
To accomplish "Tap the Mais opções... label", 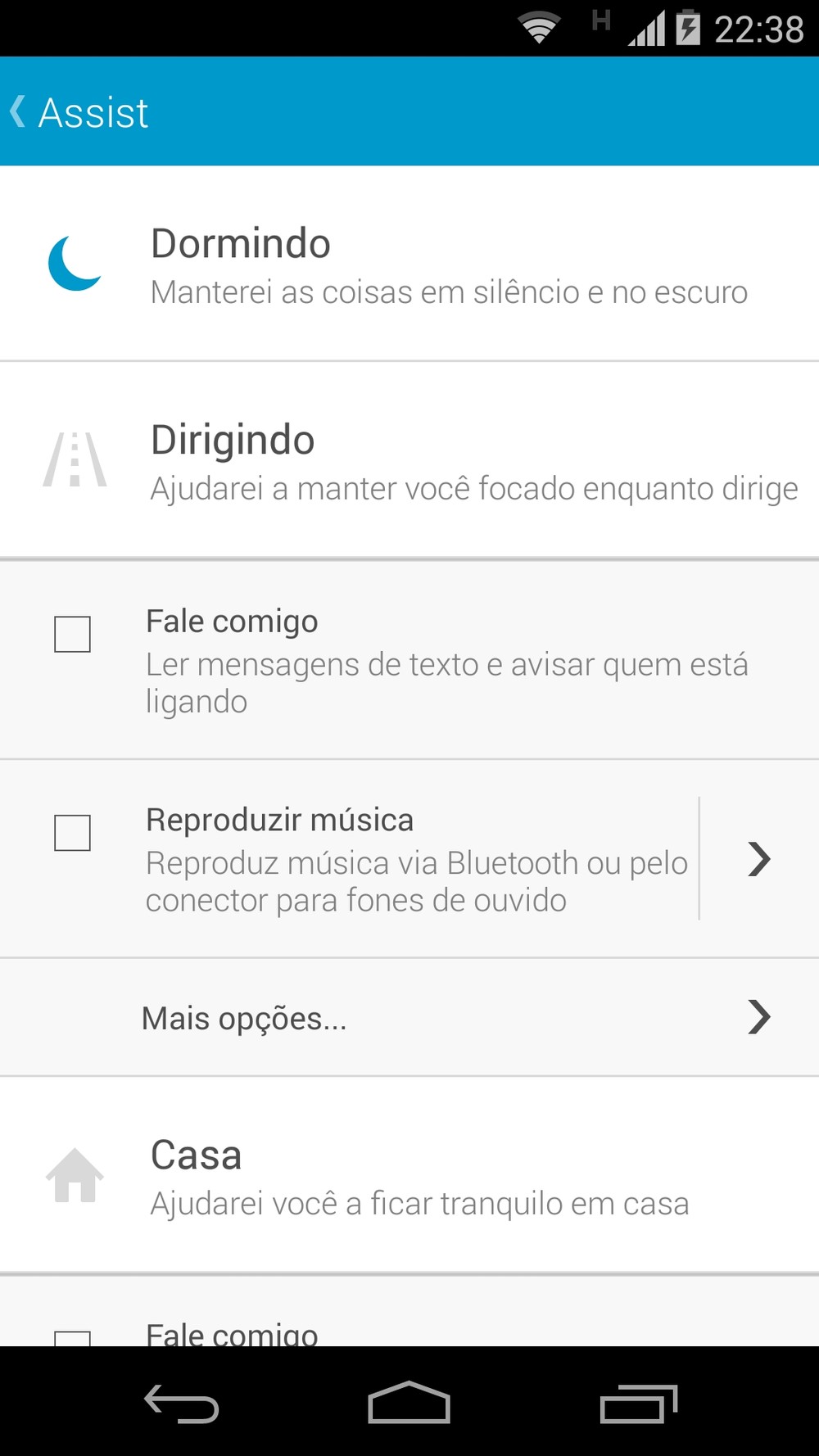I will coord(244,1018).
